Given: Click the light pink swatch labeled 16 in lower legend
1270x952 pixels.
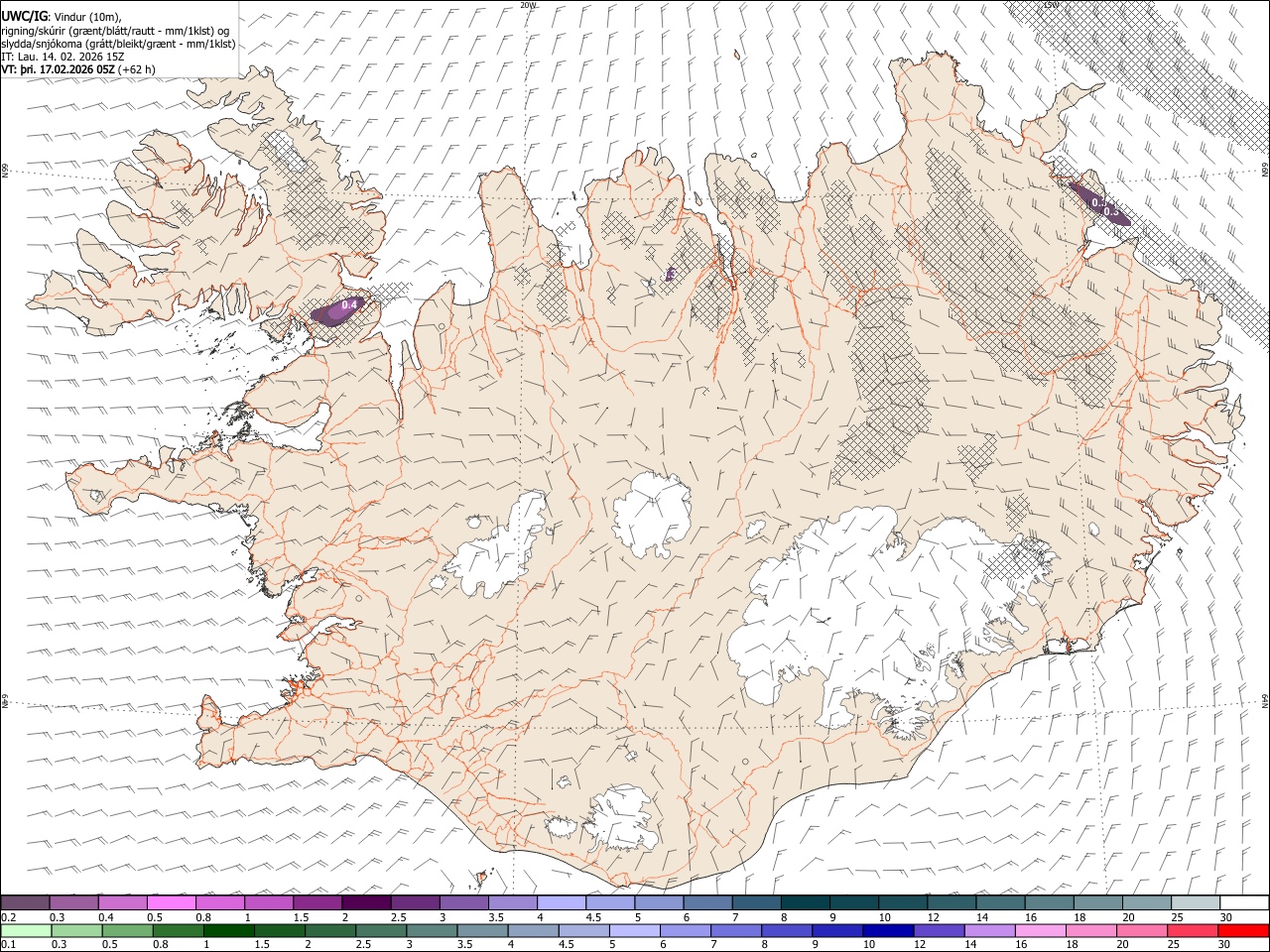Looking at the screenshot, I should point(1040,931).
